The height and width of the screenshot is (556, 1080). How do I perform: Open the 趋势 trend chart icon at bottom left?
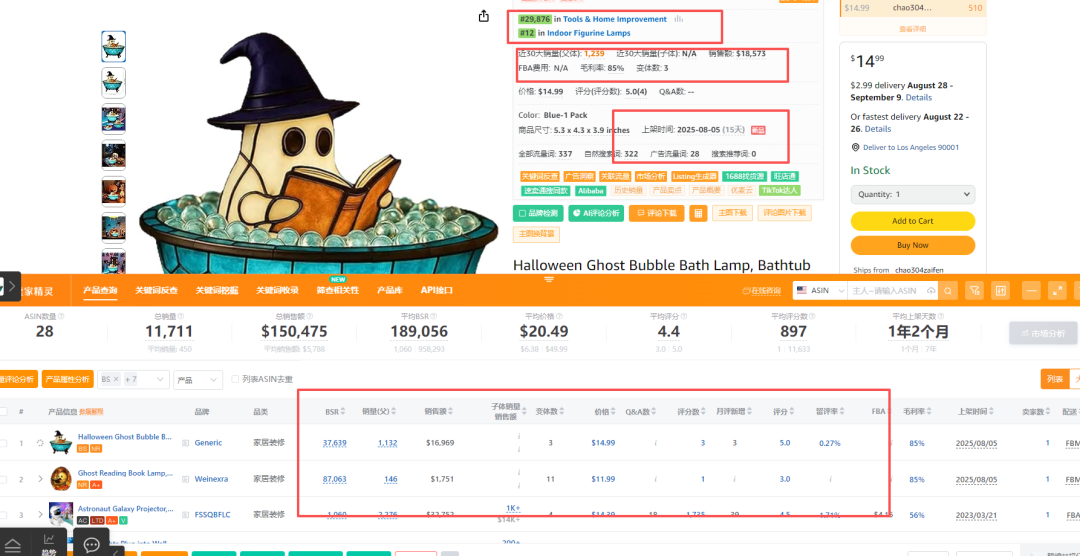49,541
